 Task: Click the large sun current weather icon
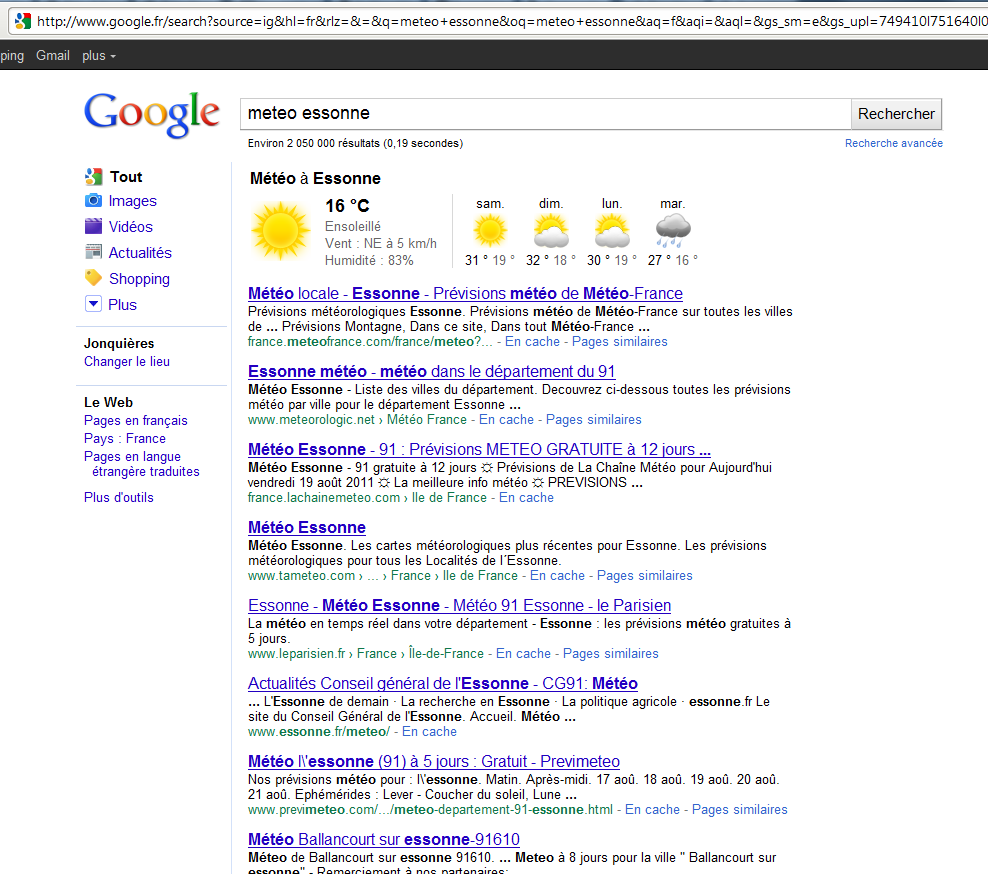280,231
